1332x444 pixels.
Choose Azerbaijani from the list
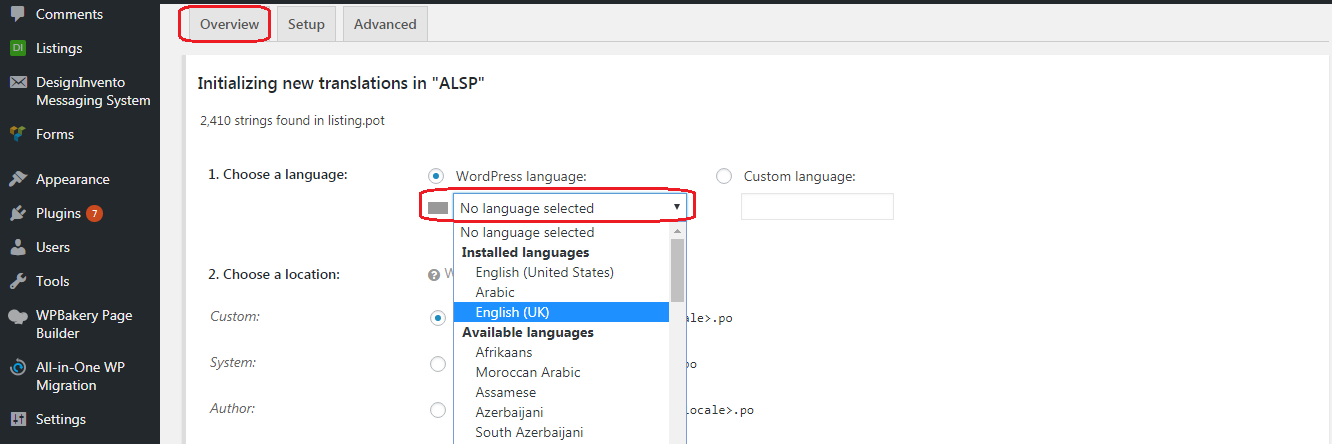[561, 412]
